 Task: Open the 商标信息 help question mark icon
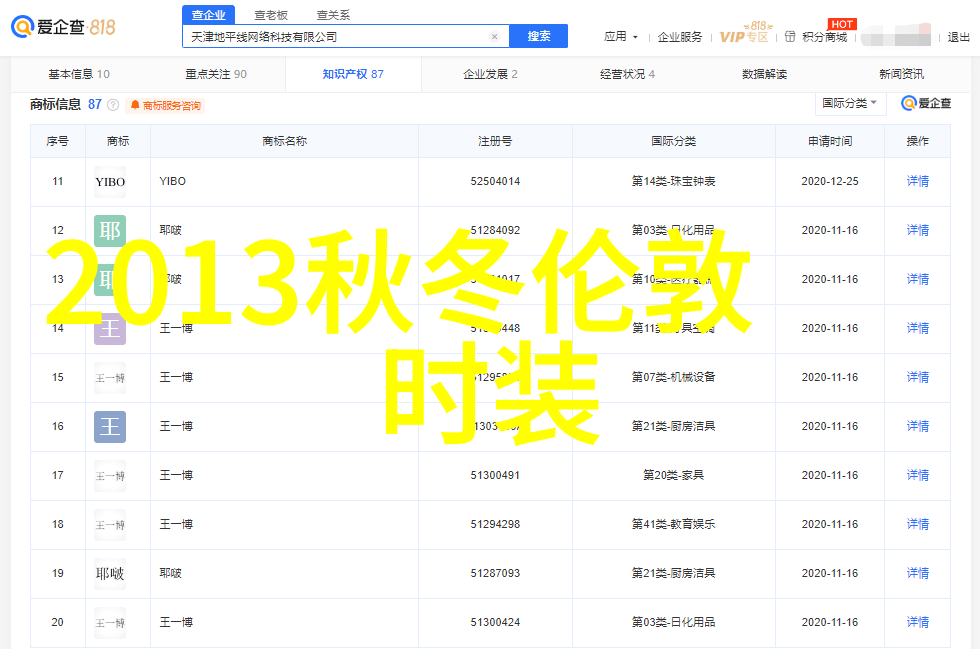coord(113,105)
